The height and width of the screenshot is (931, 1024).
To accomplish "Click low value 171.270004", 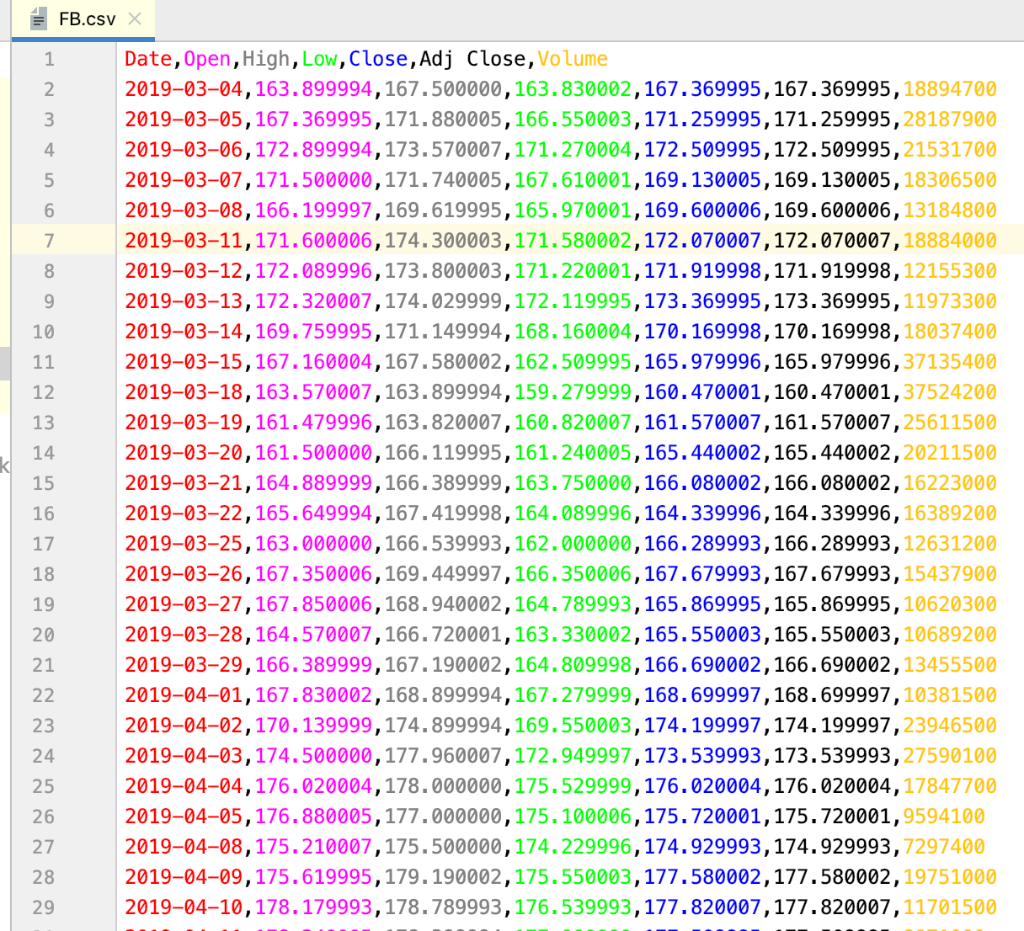I will coord(573,150).
